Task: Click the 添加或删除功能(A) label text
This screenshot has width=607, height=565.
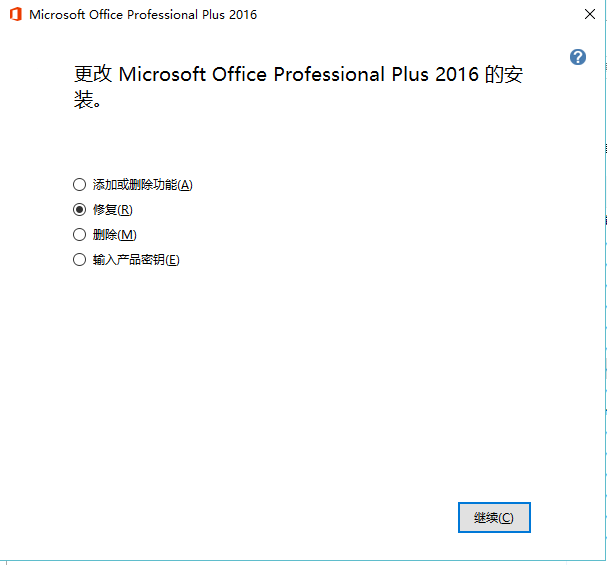Action: click(142, 185)
